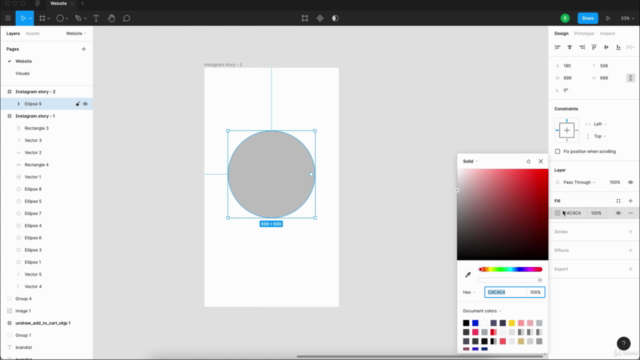
Task: Open horizontal constraint Left dropdown
Action: pos(600,124)
